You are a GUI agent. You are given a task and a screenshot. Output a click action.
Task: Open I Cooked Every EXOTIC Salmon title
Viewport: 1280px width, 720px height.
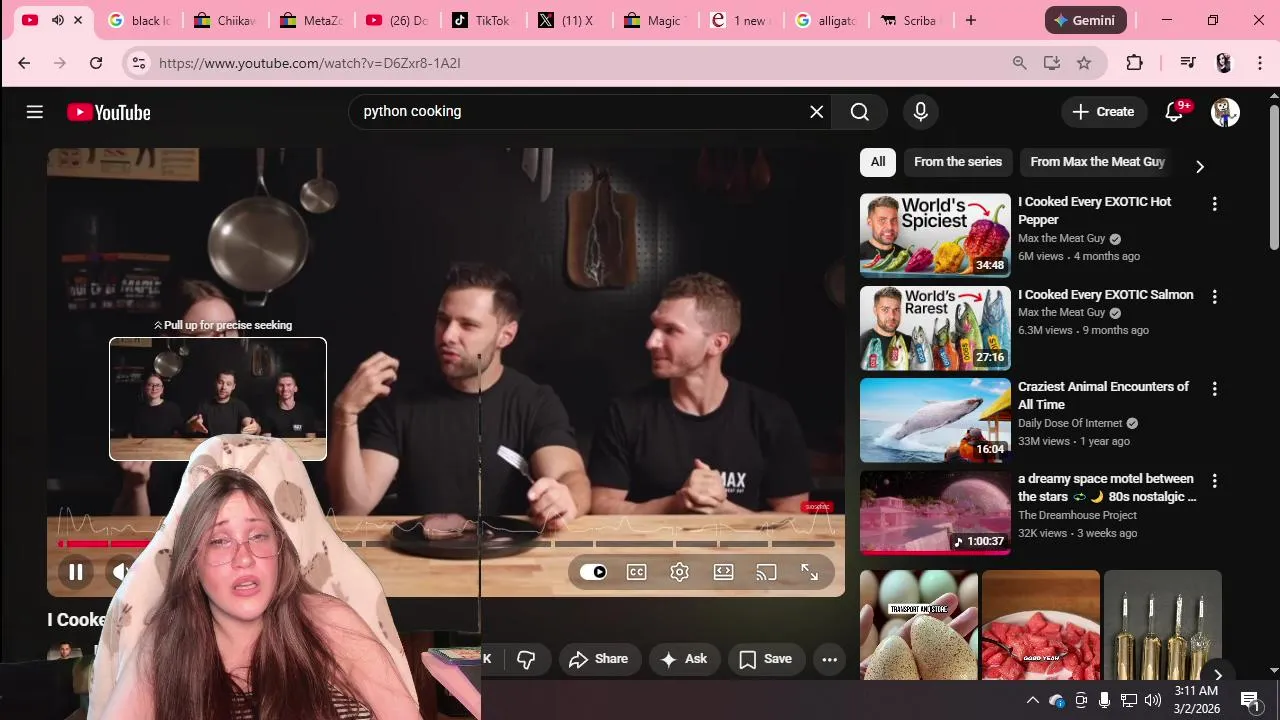1106,295
